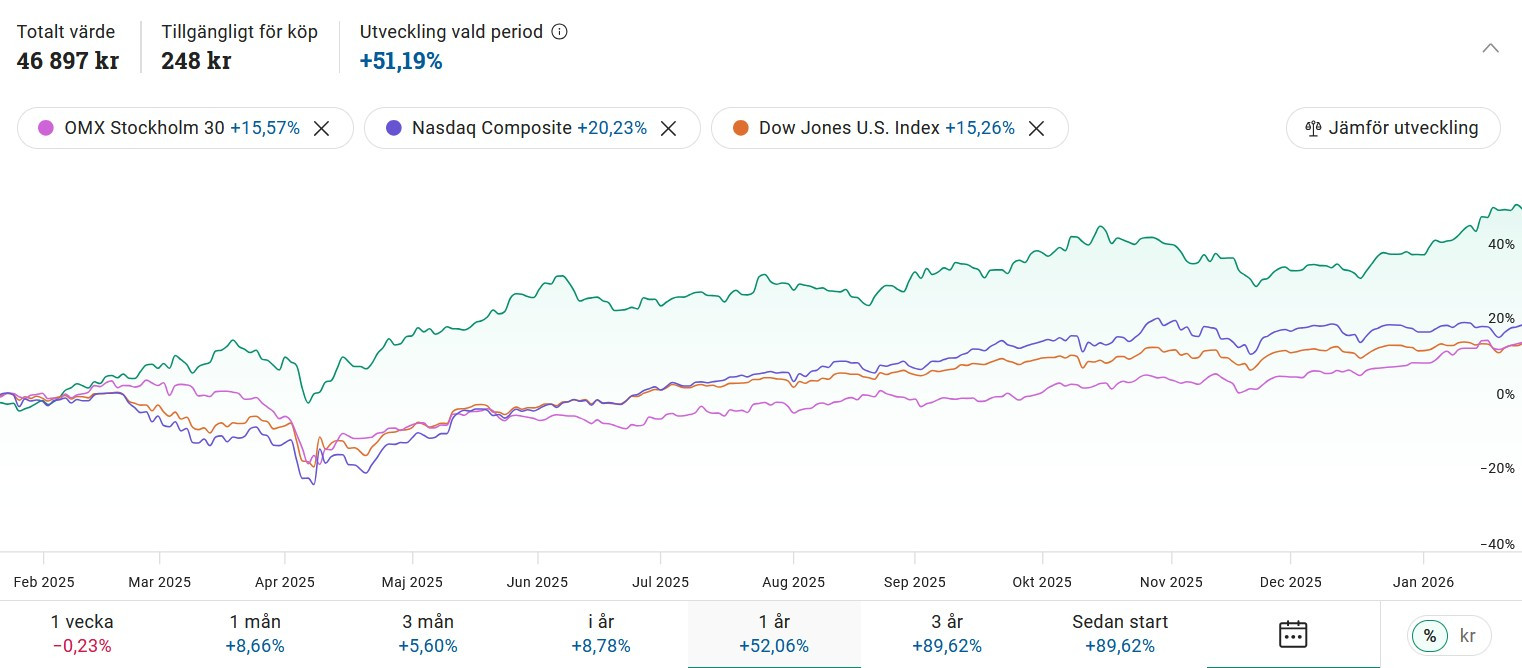Collapse the overview panel with chevron
Viewport: 1522px width, 668px height.
tap(1490, 48)
